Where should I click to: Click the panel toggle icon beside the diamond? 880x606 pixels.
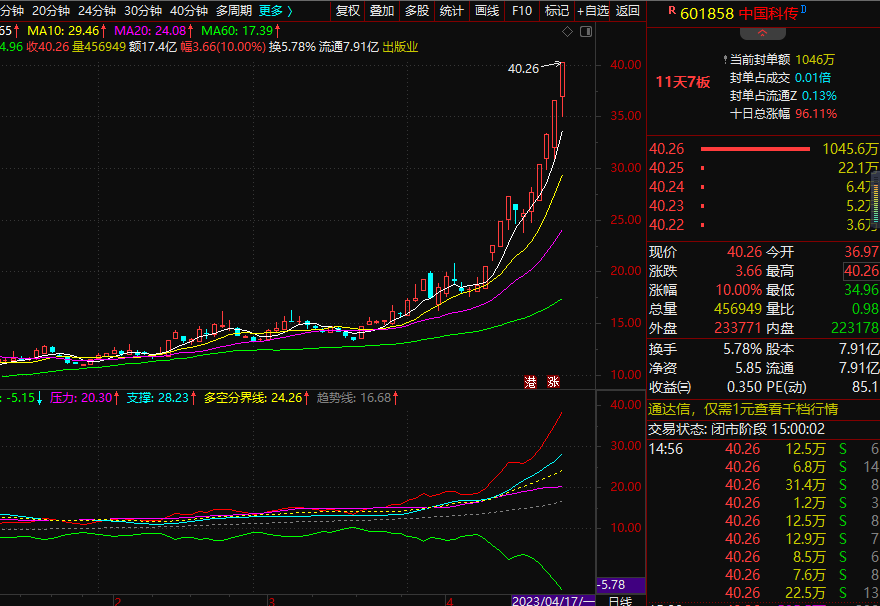(585, 32)
